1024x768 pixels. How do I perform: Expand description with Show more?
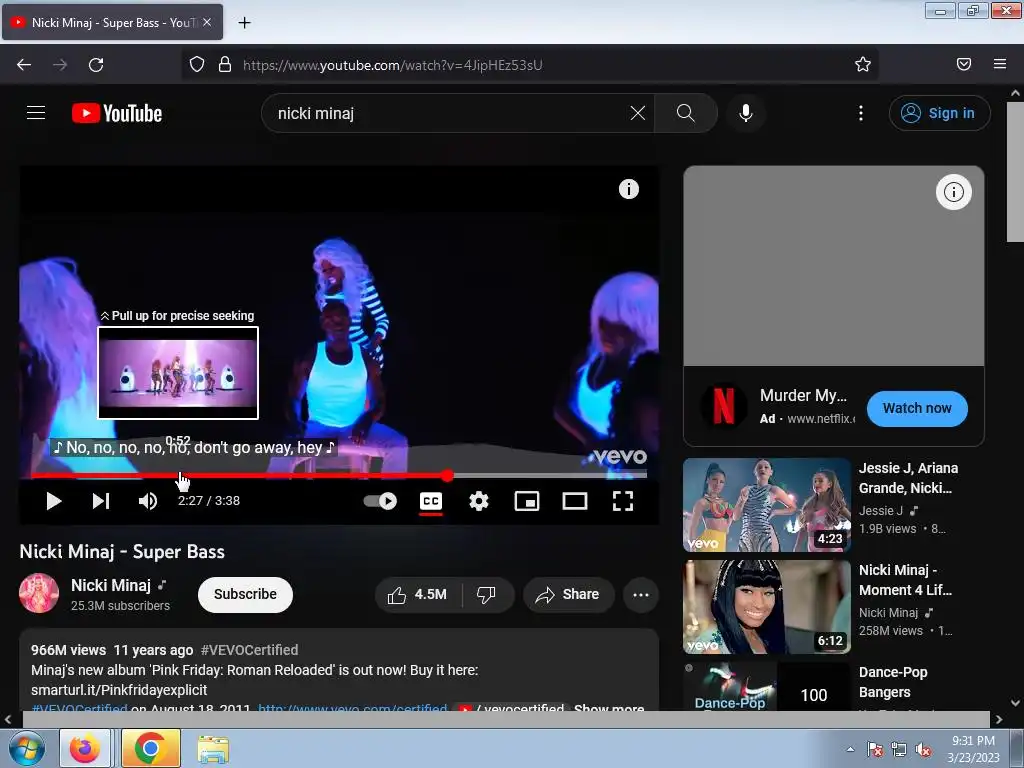[x=609, y=707]
